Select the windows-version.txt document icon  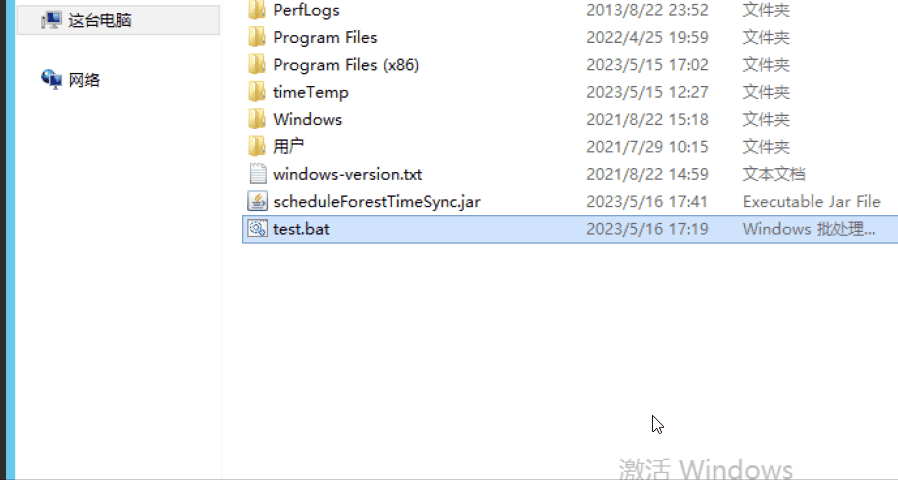click(258, 174)
